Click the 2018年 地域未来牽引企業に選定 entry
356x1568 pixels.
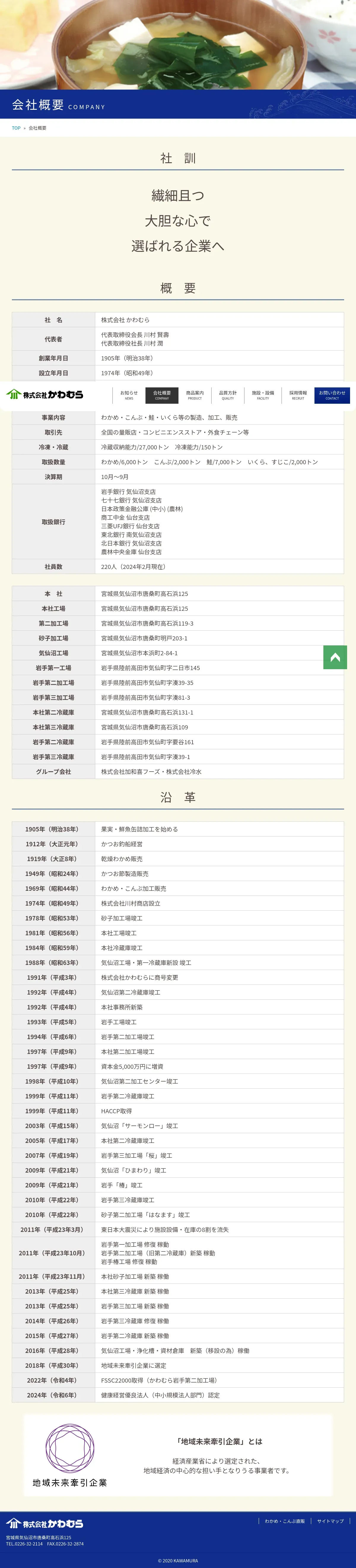click(134, 1365)
